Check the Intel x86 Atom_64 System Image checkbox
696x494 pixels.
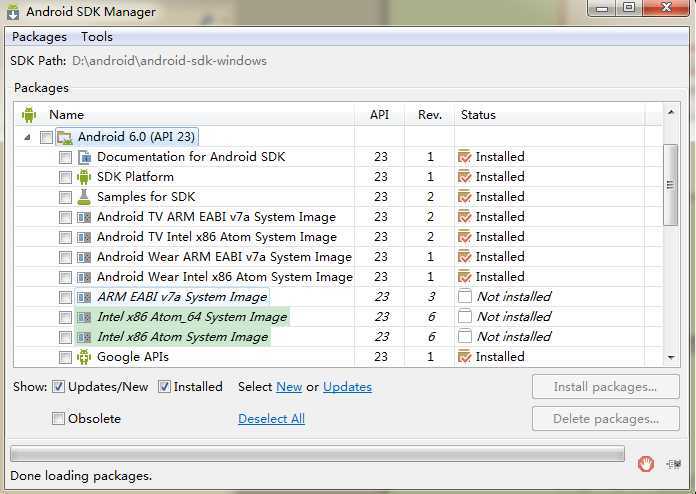[x=65, y=317]
